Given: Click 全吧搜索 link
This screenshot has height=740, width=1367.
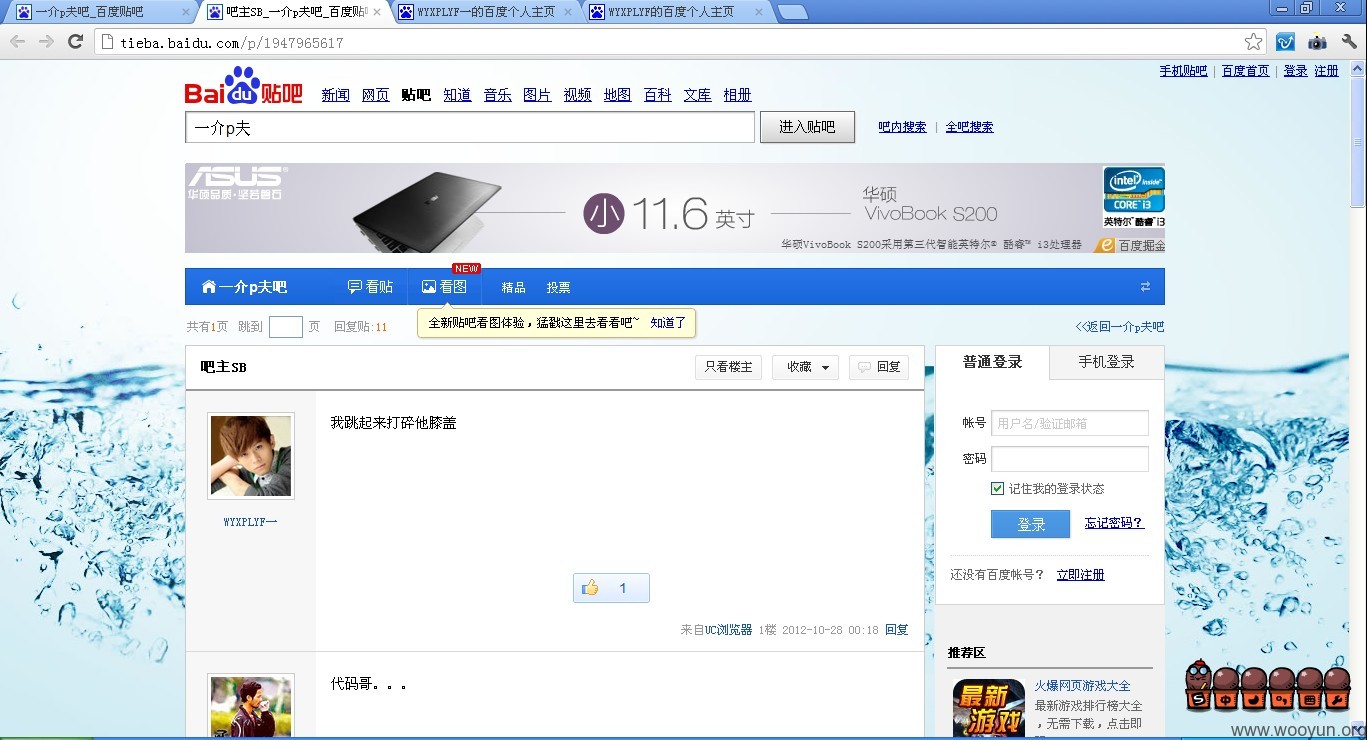Looking at the screenshot, I should pyautogui.click(x=969, y=127).
